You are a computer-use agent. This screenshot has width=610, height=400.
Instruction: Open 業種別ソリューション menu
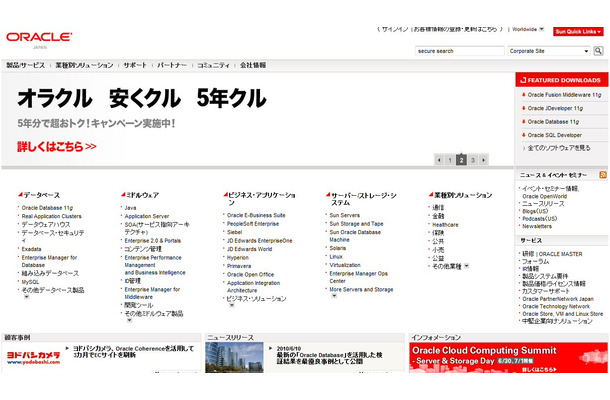[x=84, y=65]
